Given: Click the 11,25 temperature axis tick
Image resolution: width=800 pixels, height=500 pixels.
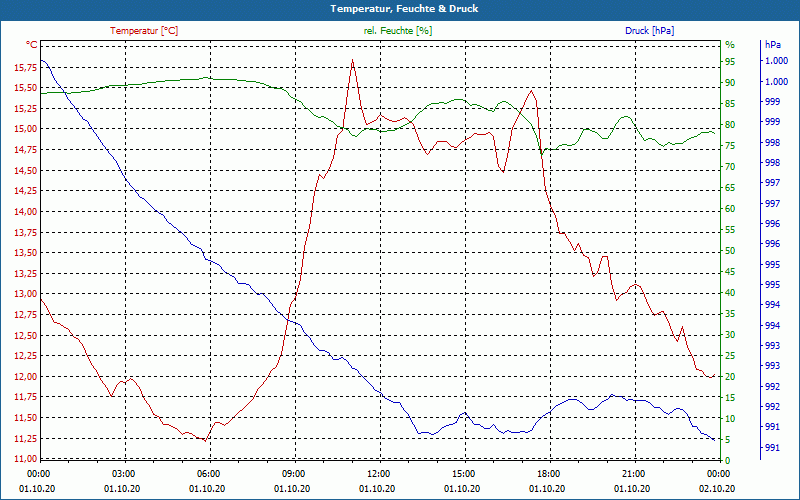Looking at the screenshot, I should (x=26, y=438).
